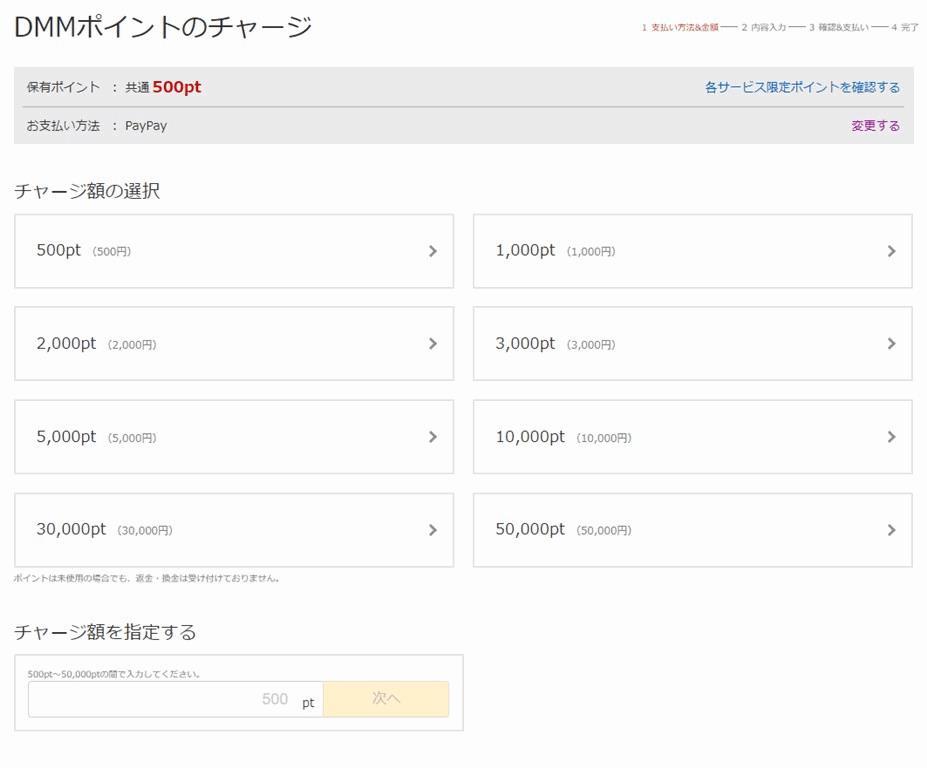Click the chevron arrow on the 1,000pt option
The height and width of the screenshot is (768, 927).
coord(891,251)
